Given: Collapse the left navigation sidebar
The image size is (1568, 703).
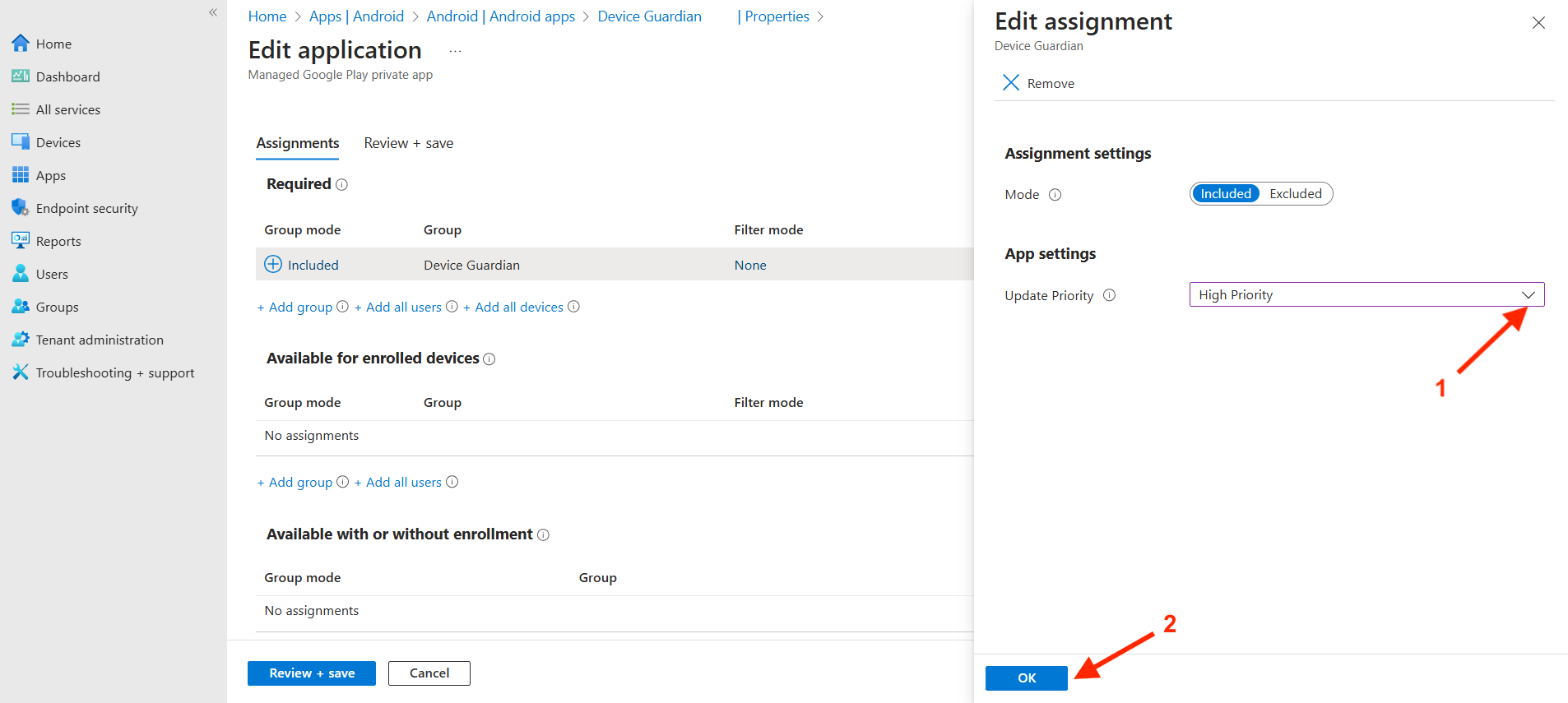Looking at the screenshot, I should coord(213,12).
